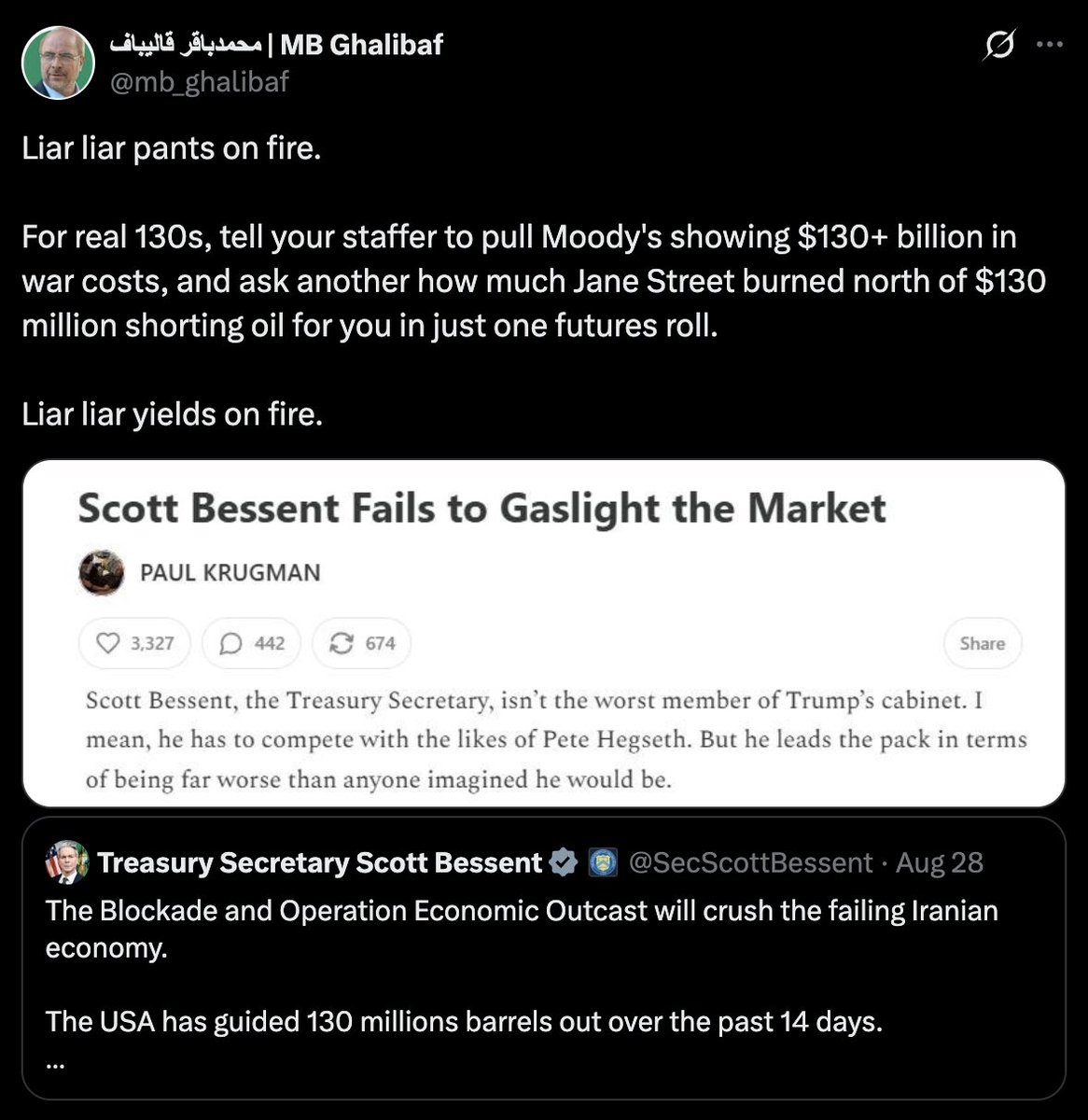Click the restack arrows icon showing 674
Image resolution: width=1088 pixels, height=1120 pixels.
click(342, 643)
